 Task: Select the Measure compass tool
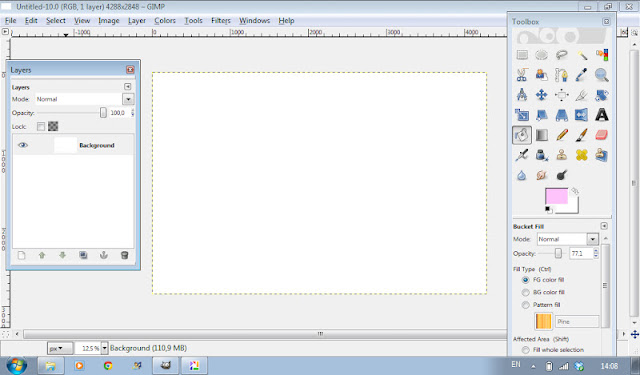(x=522, y=95)
